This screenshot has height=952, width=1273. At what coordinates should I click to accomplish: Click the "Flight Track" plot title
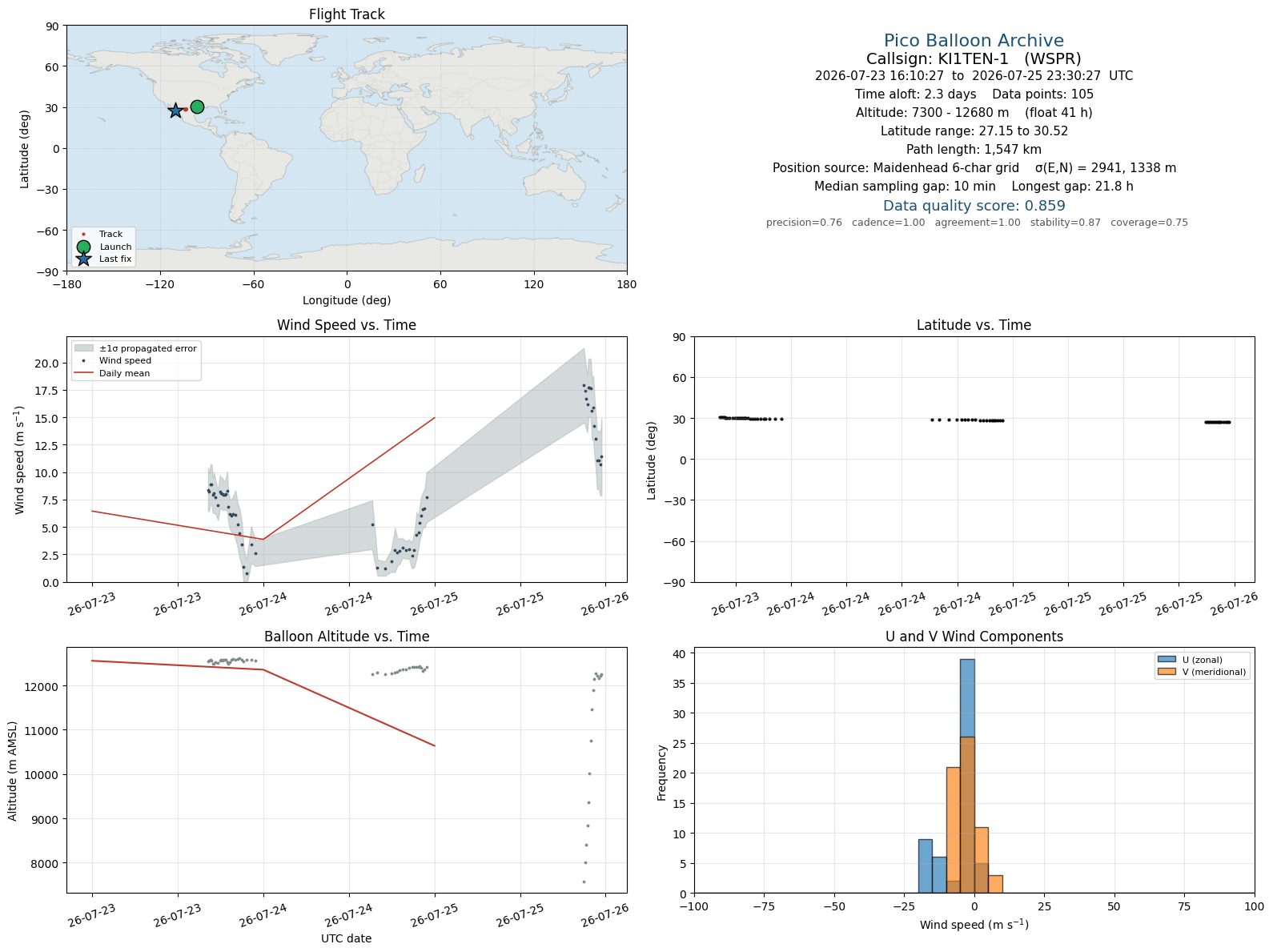coord(347,14)
